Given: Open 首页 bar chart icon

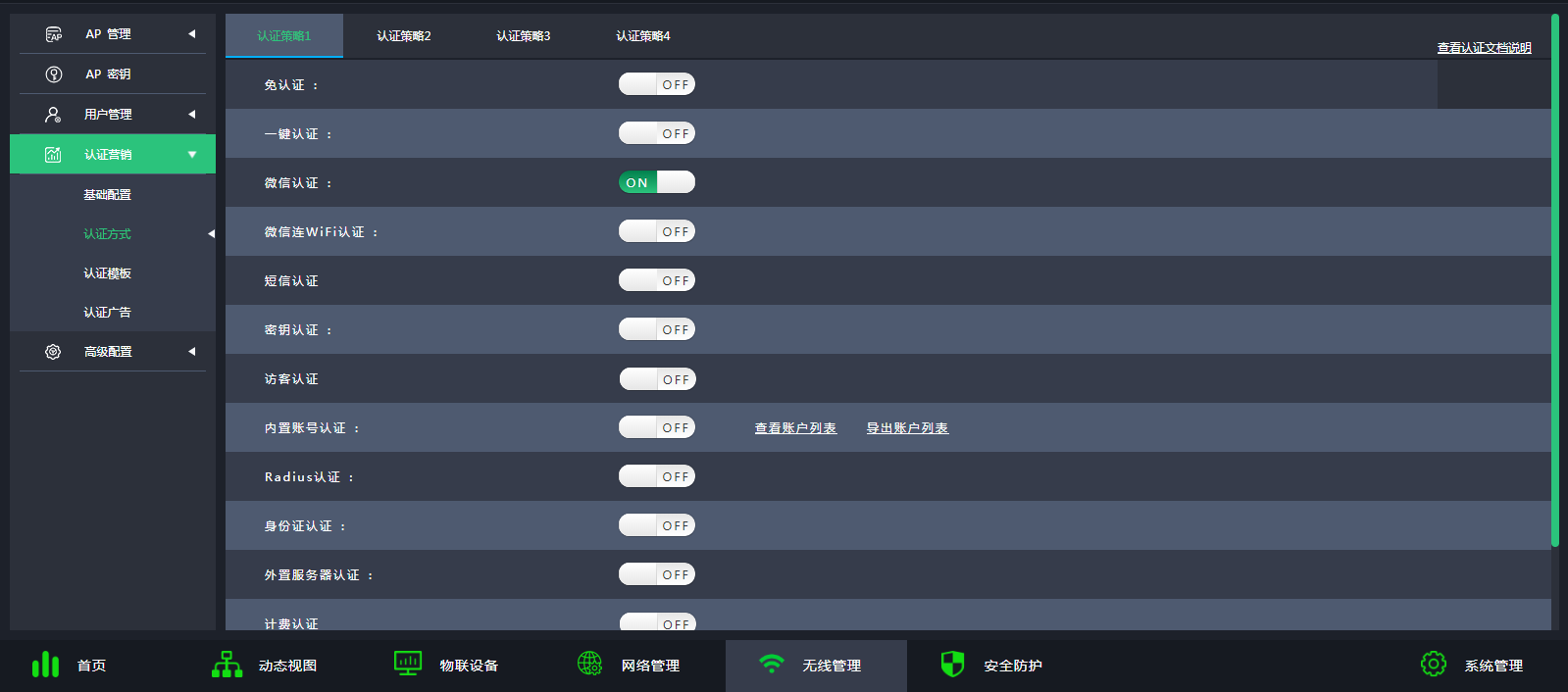Looking at the screenshot, I should 45,666.
